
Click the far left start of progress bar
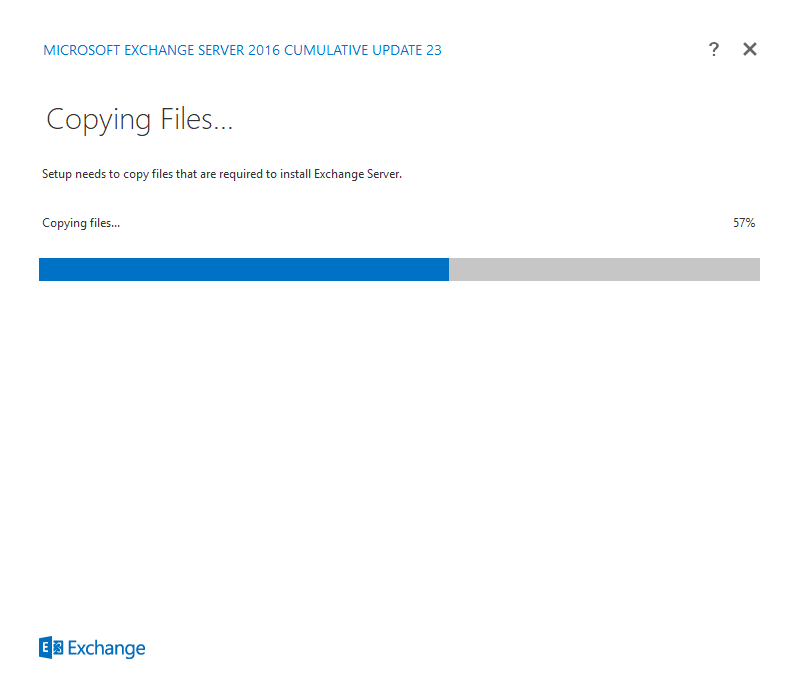coord(42,269)
